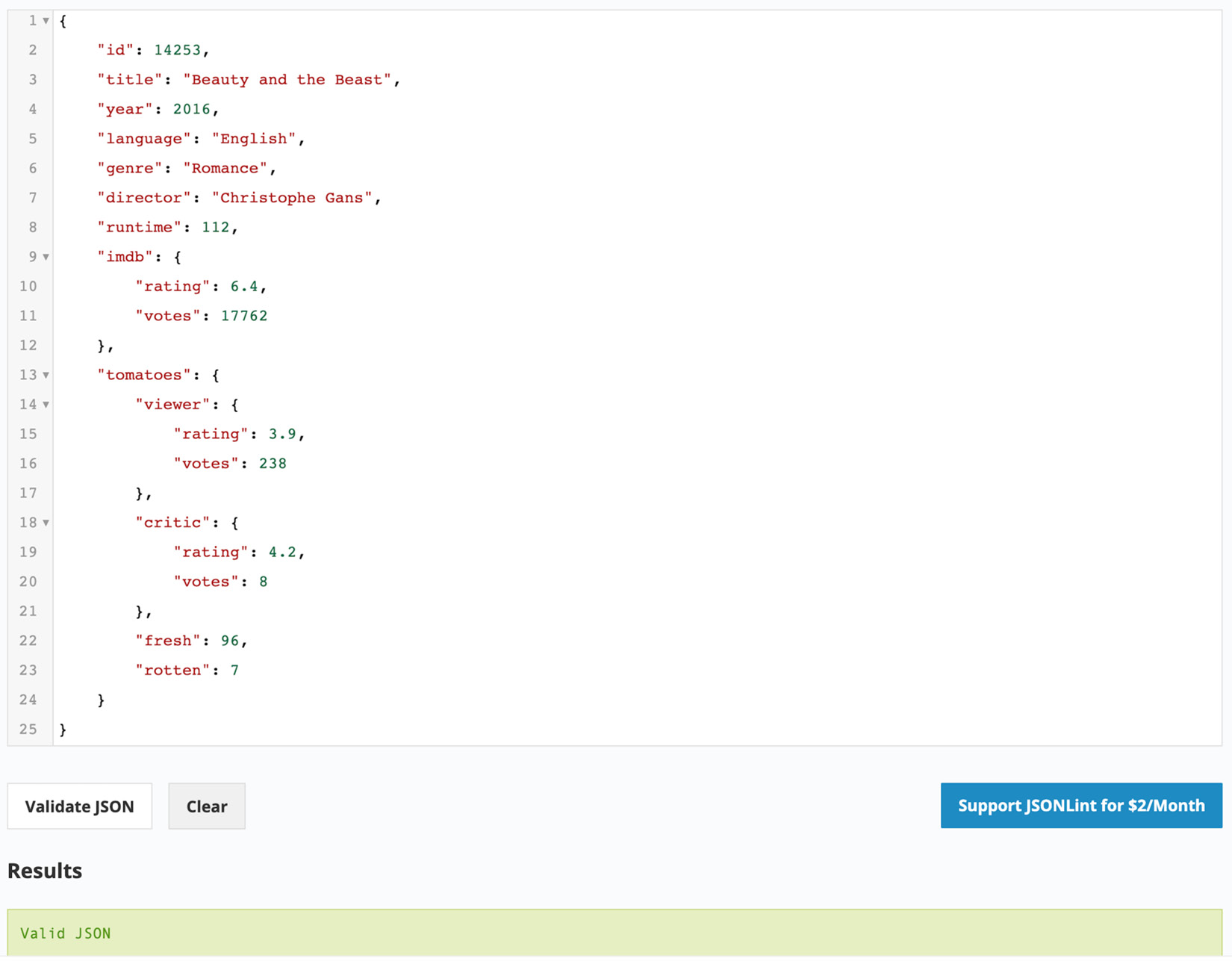The height and width of the screenshot is (961, 1232).
Task: Click the Valid JSON result message
Action: coord(65,933)
